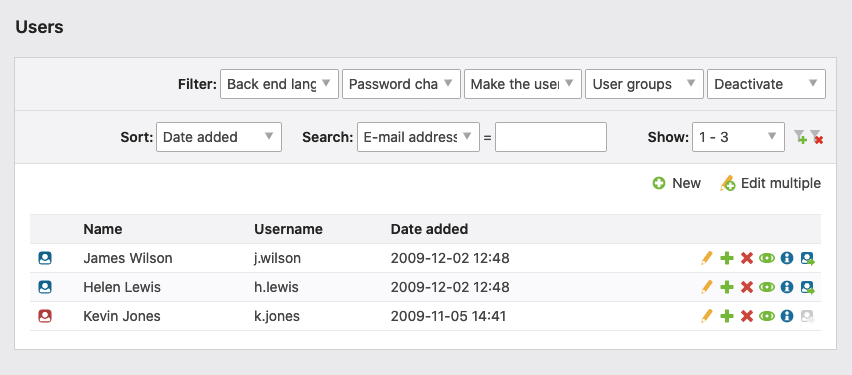This screenshot has height=375, width=852.
Task: Open the Deactivate filter dropdown
Action: click(x=766, y=84)
